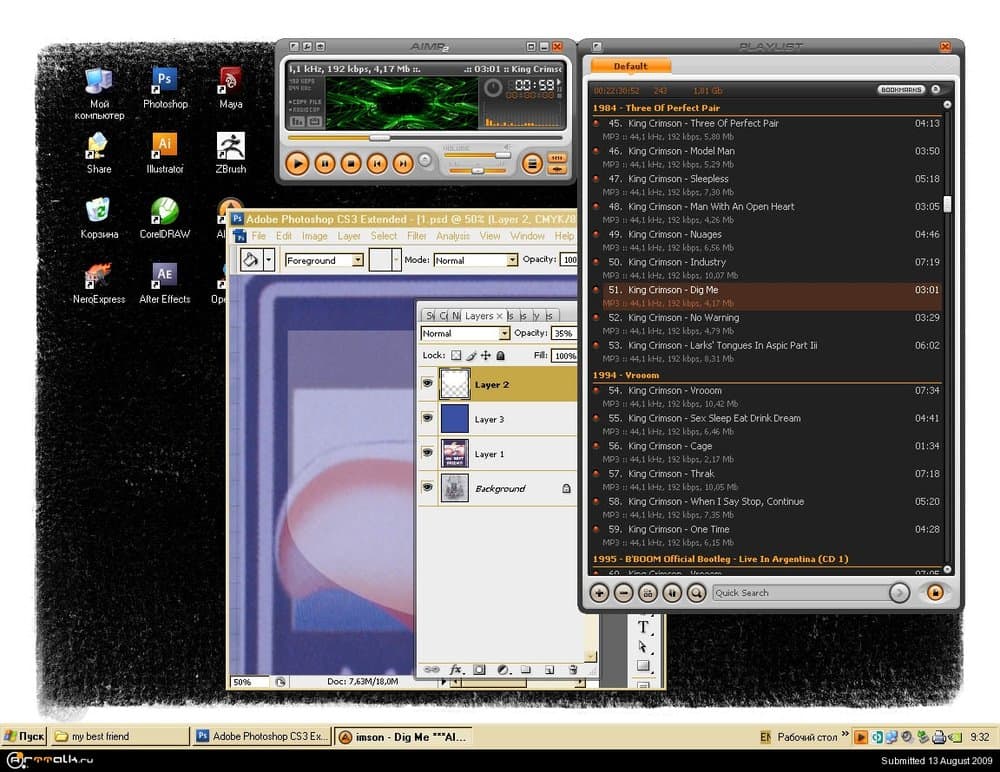Open the Filter menu in Photoshop

416,236
